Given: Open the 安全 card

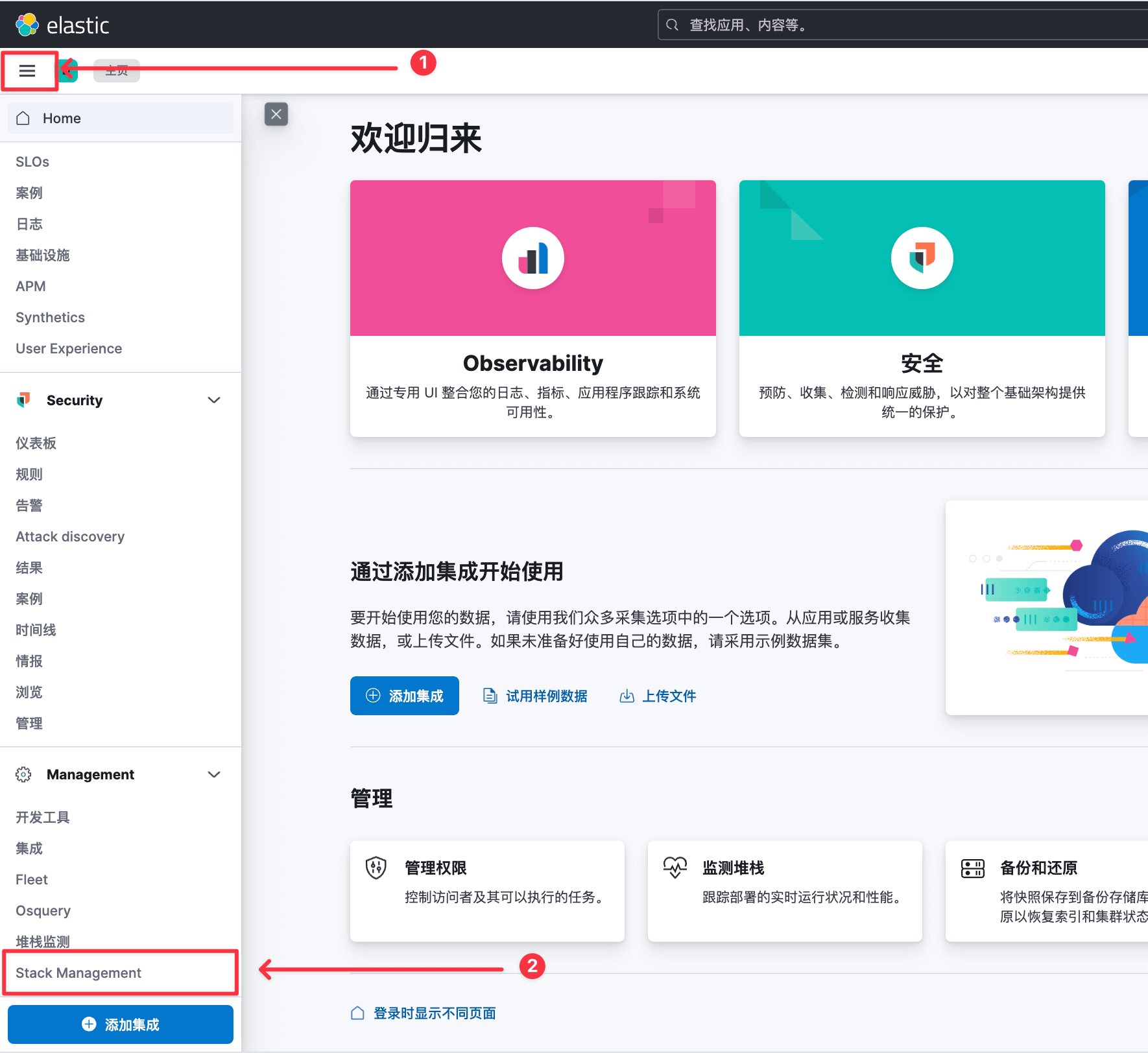Looking at the screenshot, I should point(922,309).
